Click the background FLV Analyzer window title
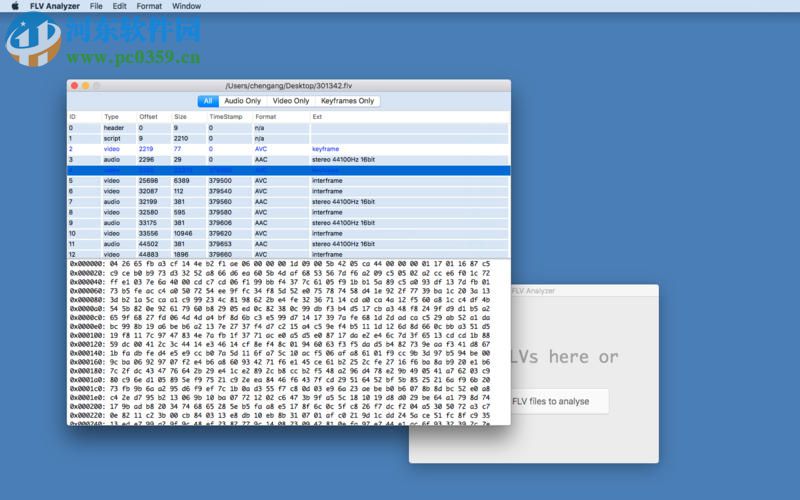The height and width of the screenshot is (500, 800). (533, 291)
